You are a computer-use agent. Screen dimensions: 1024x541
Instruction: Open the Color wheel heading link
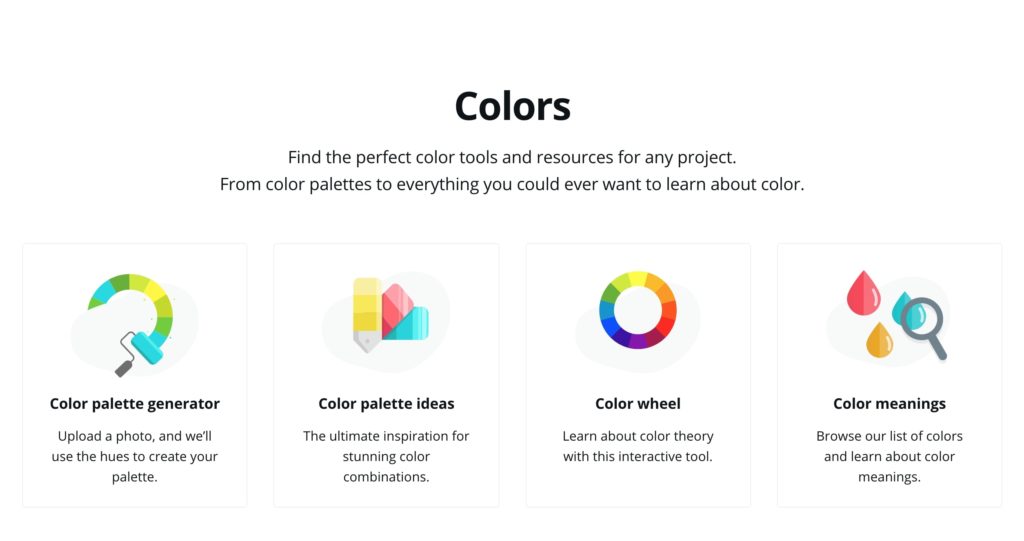tap(638, 404)
